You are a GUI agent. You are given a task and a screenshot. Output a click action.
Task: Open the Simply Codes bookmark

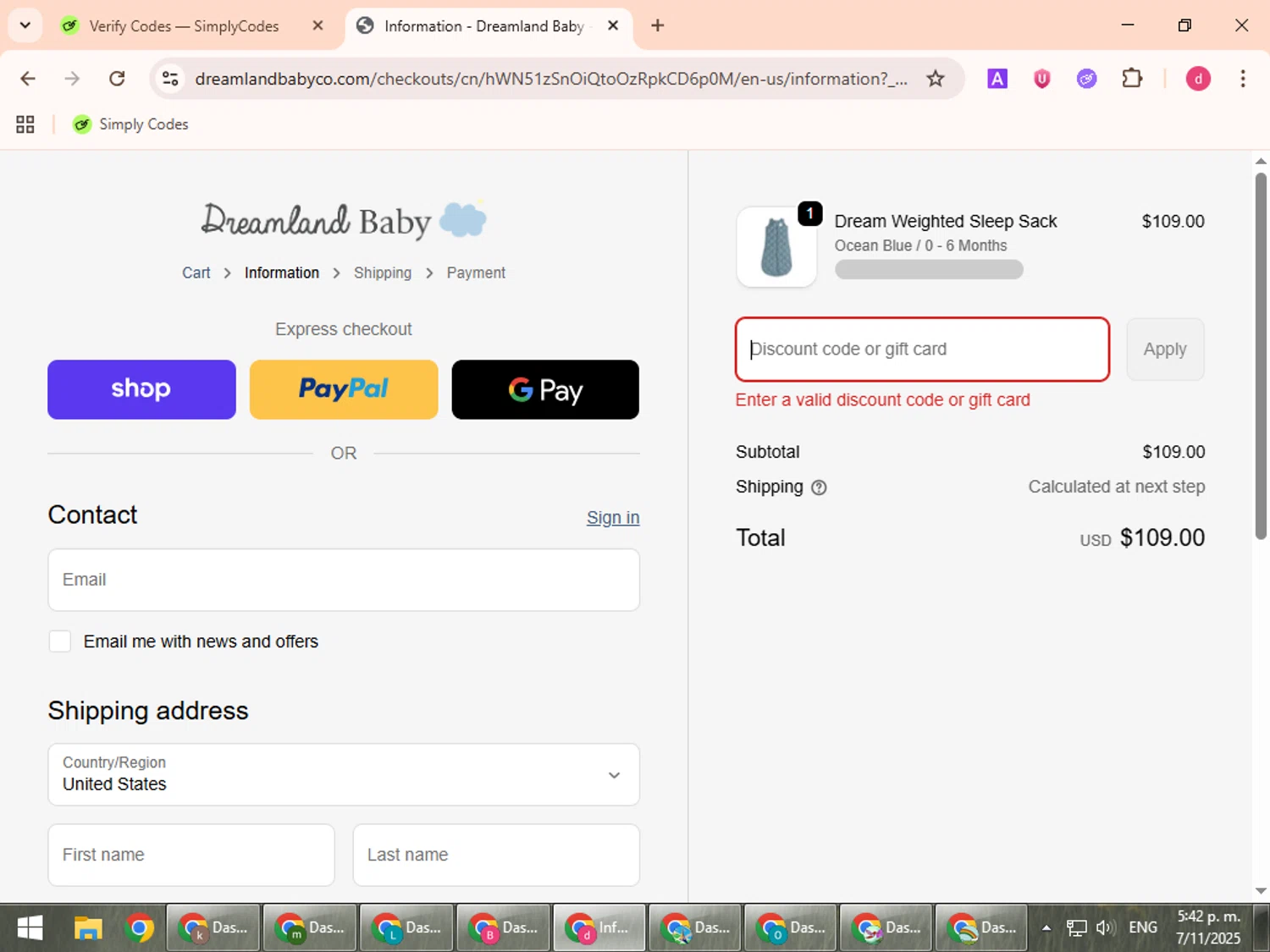point(130,124)
